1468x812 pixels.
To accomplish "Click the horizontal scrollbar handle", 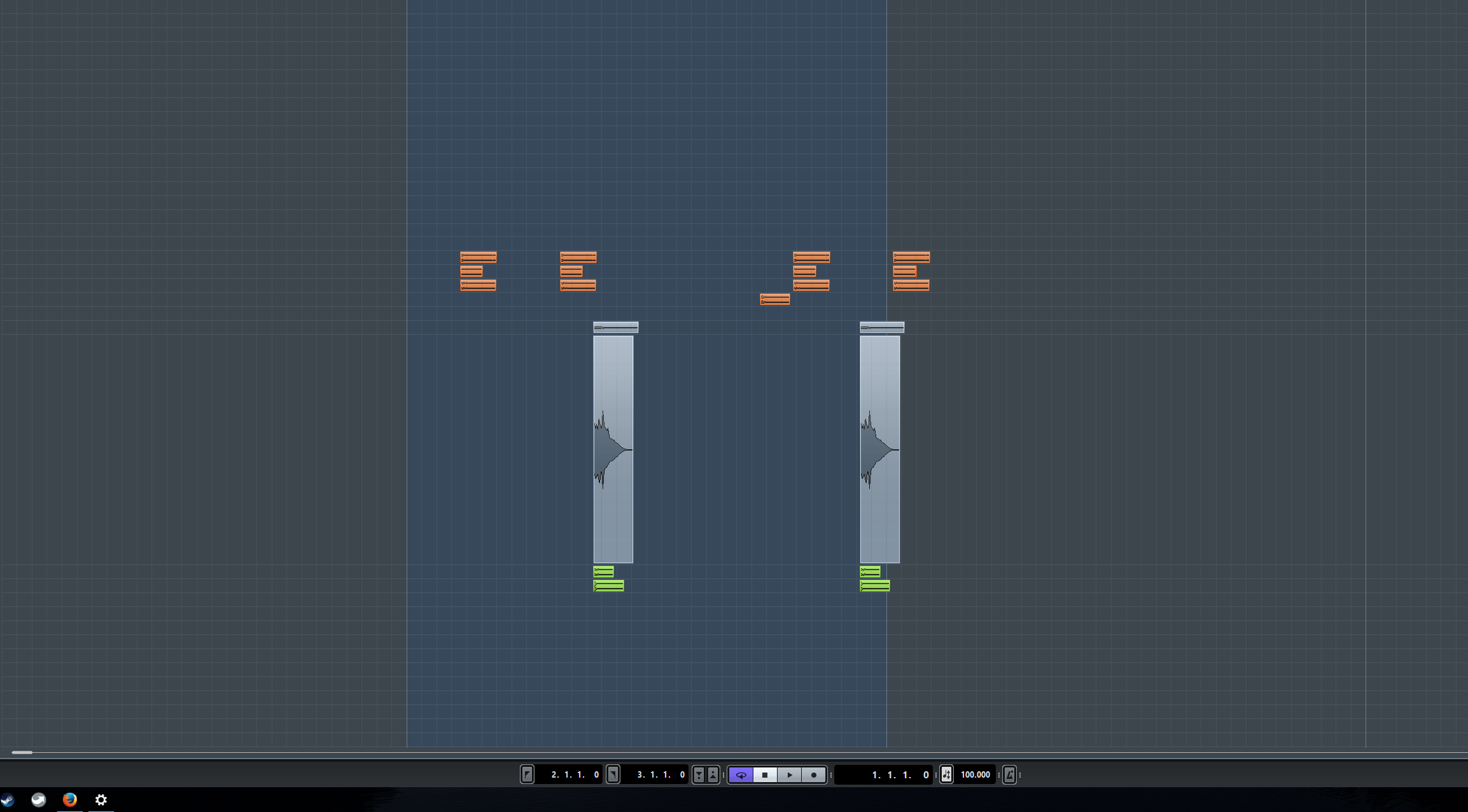I will pos(22,752).
